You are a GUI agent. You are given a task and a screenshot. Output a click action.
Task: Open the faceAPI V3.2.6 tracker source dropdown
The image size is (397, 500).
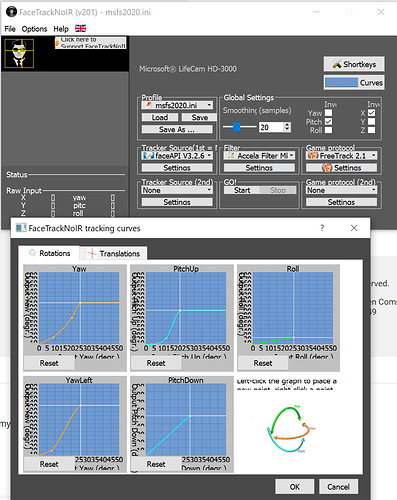click(x=177, y=156)
